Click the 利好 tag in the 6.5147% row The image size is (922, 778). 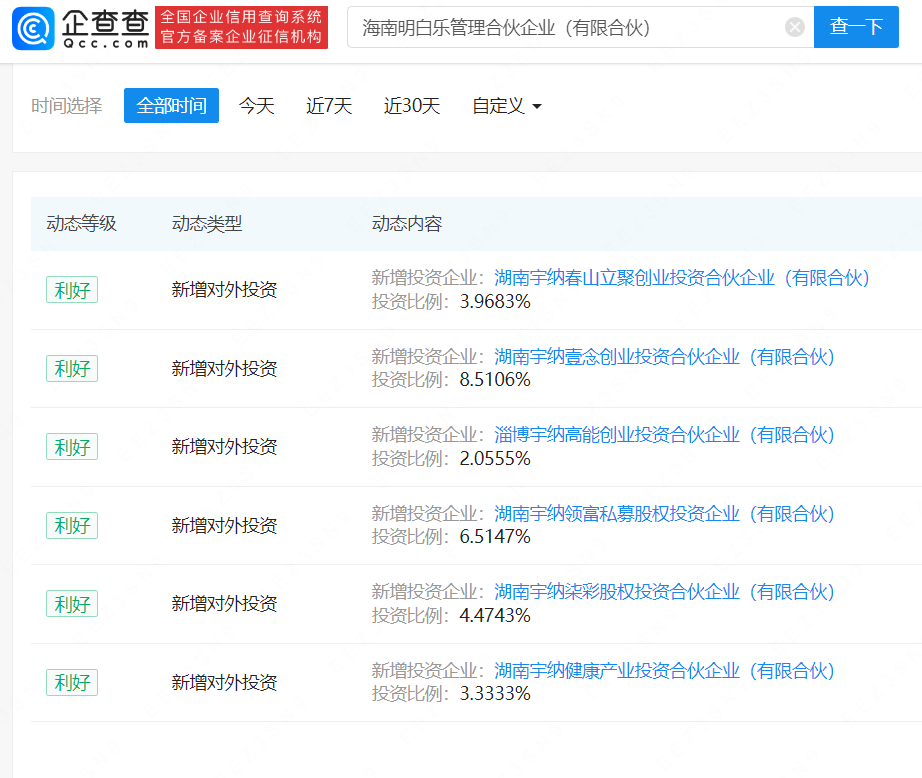[x=72, y=525]
